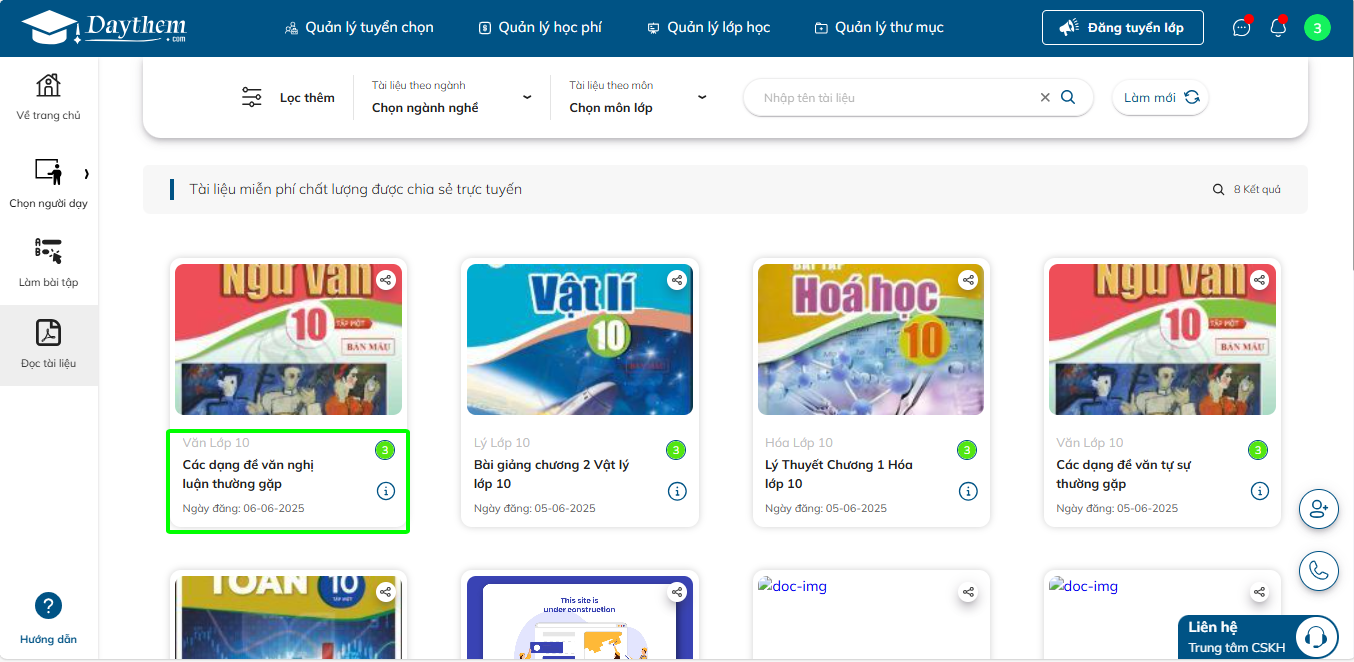This screenshot has width=1354, height=662.
Task: Open the green user avatar in header
Action: [x=1317, y=28]
